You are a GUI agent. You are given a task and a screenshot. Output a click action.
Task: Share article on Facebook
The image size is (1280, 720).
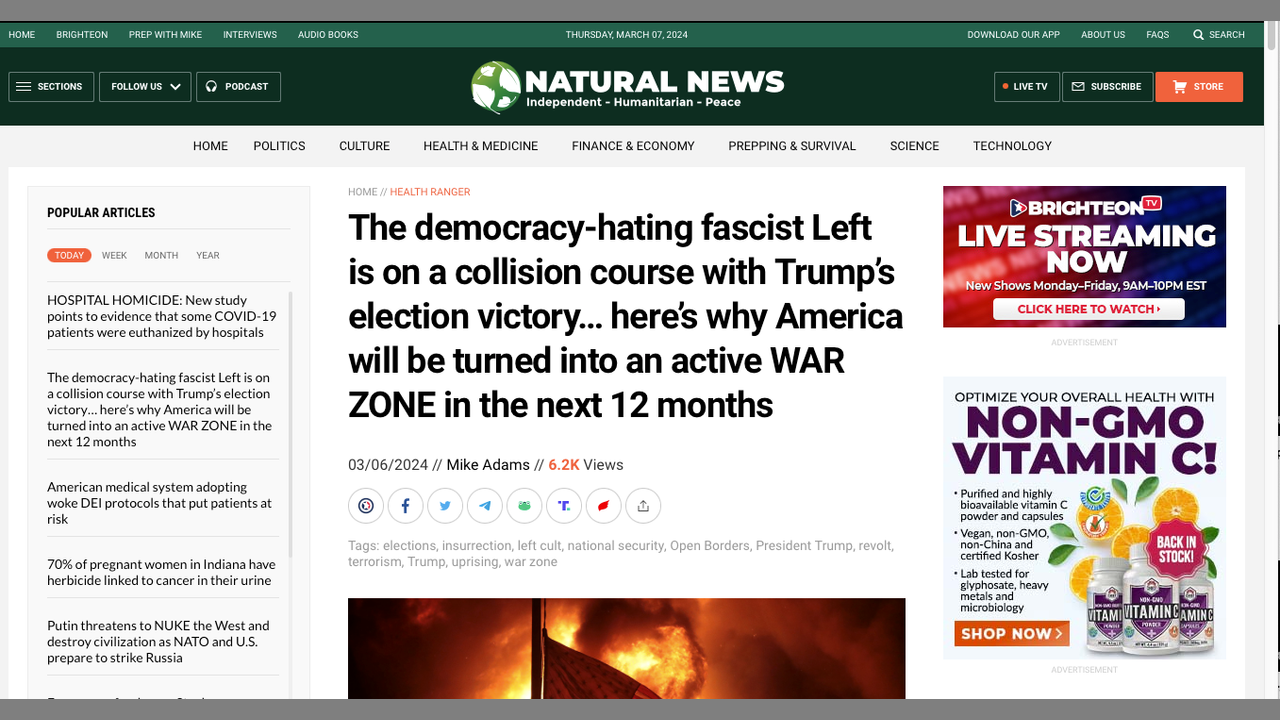(405, 506)
